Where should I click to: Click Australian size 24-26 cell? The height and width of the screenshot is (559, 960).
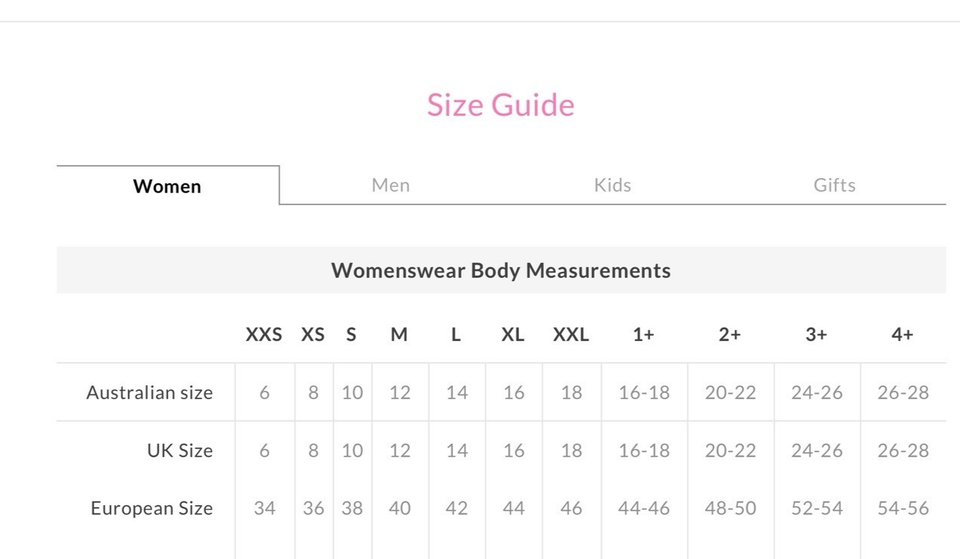(817, 393)
